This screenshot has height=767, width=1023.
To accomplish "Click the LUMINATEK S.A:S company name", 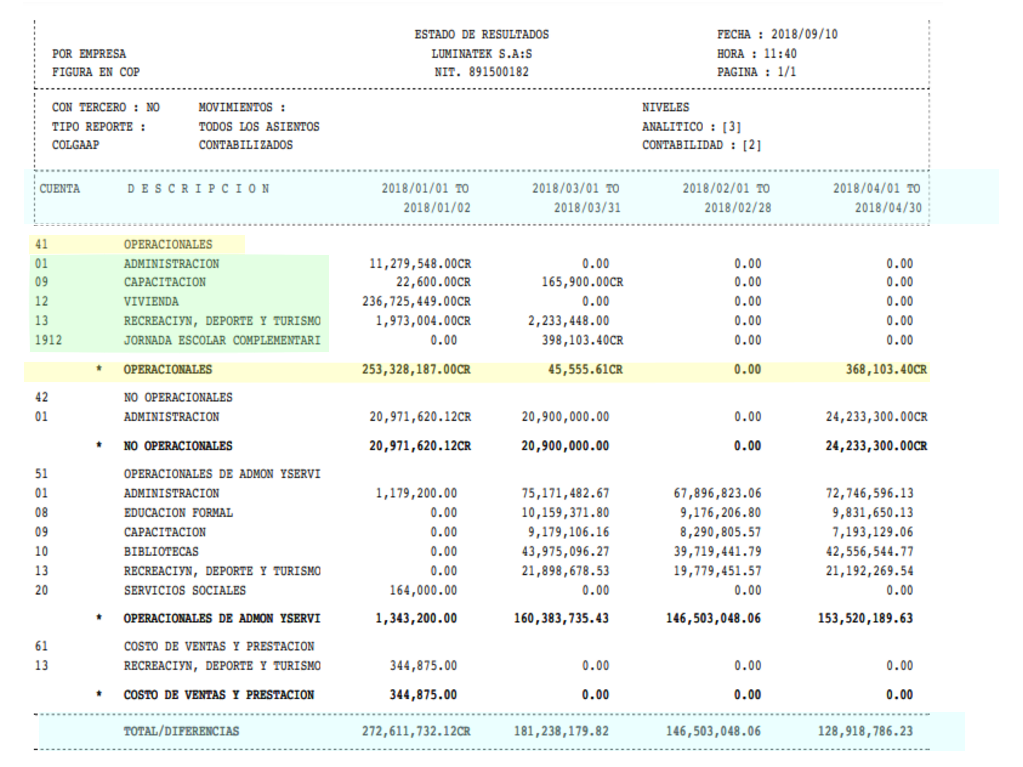I will [x=481, y=54].
